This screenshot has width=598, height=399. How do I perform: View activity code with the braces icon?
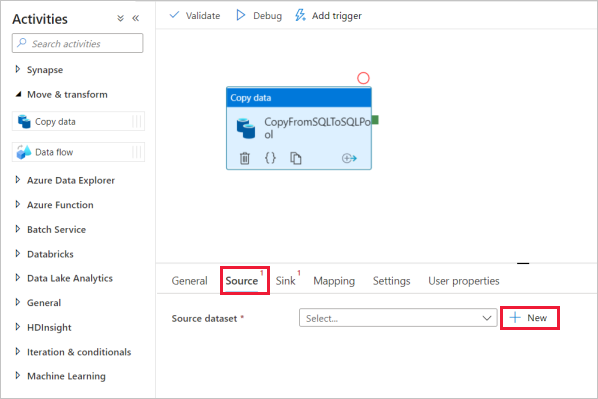(x=270, y=158)
